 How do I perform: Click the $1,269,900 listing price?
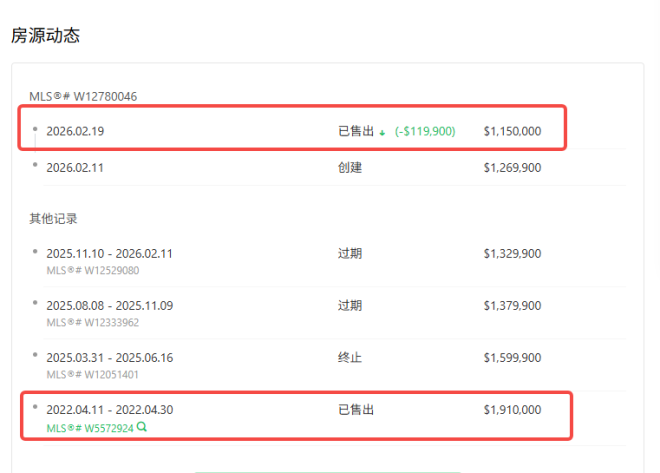[512, 168]
